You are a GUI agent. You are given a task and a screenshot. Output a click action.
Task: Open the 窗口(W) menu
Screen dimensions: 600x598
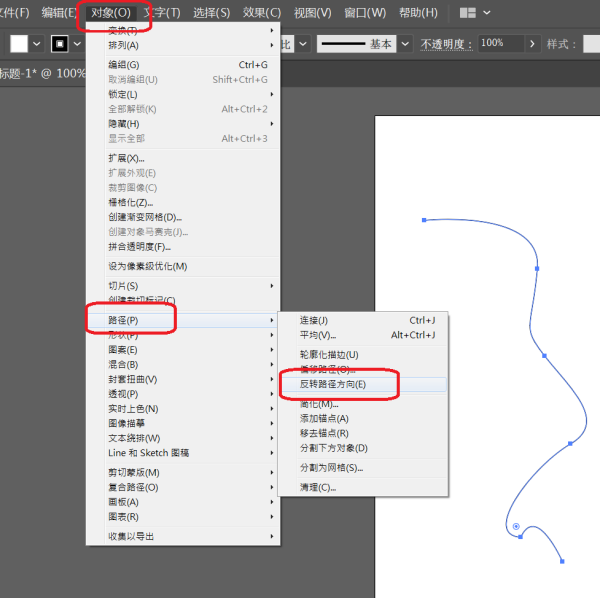365,13
